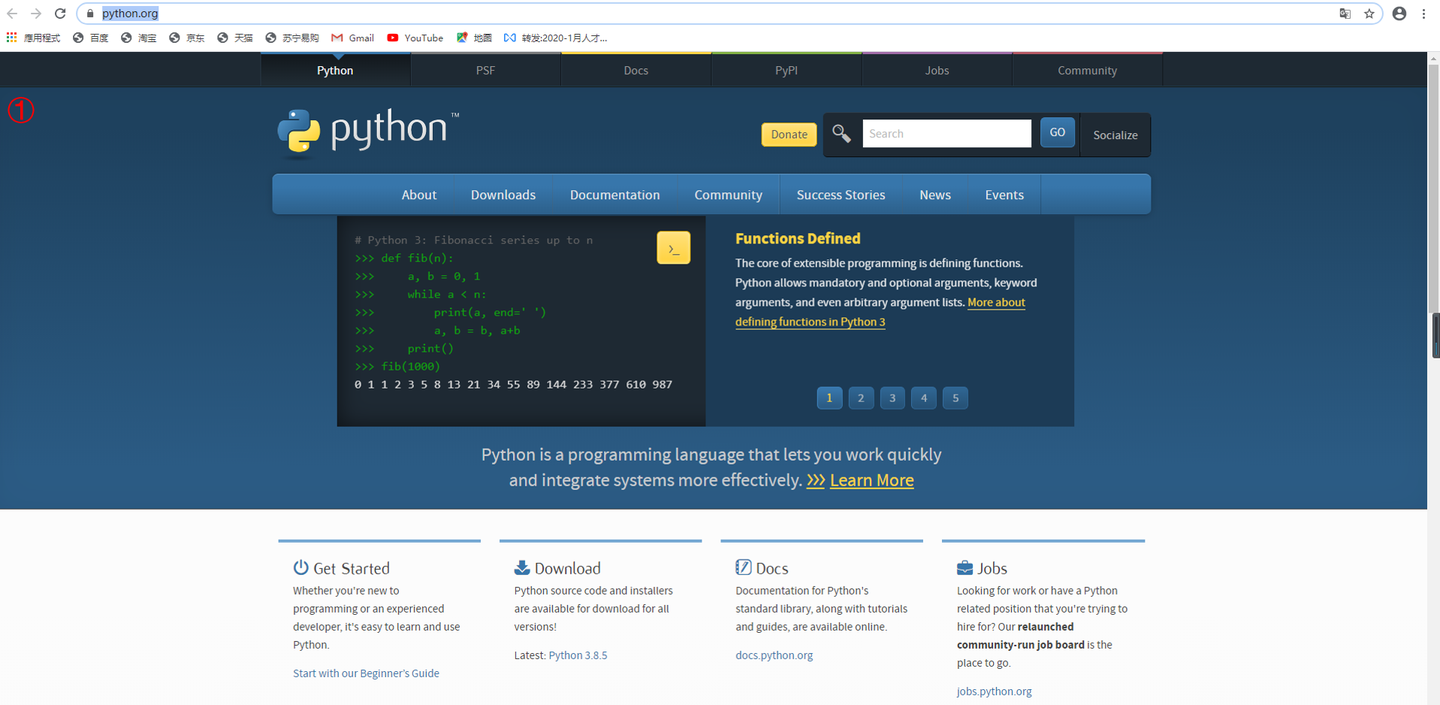The width and height of the screenshot is (1440, 705).
Task: Select the Community top tab
Action: click(x=1087, y=70)
